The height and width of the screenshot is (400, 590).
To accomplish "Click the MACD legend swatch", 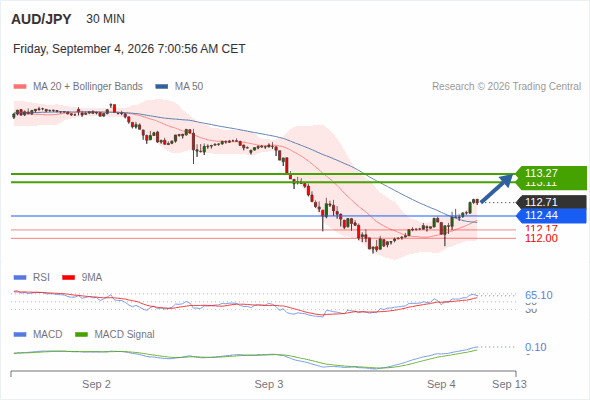I will [x=20, y=335].
